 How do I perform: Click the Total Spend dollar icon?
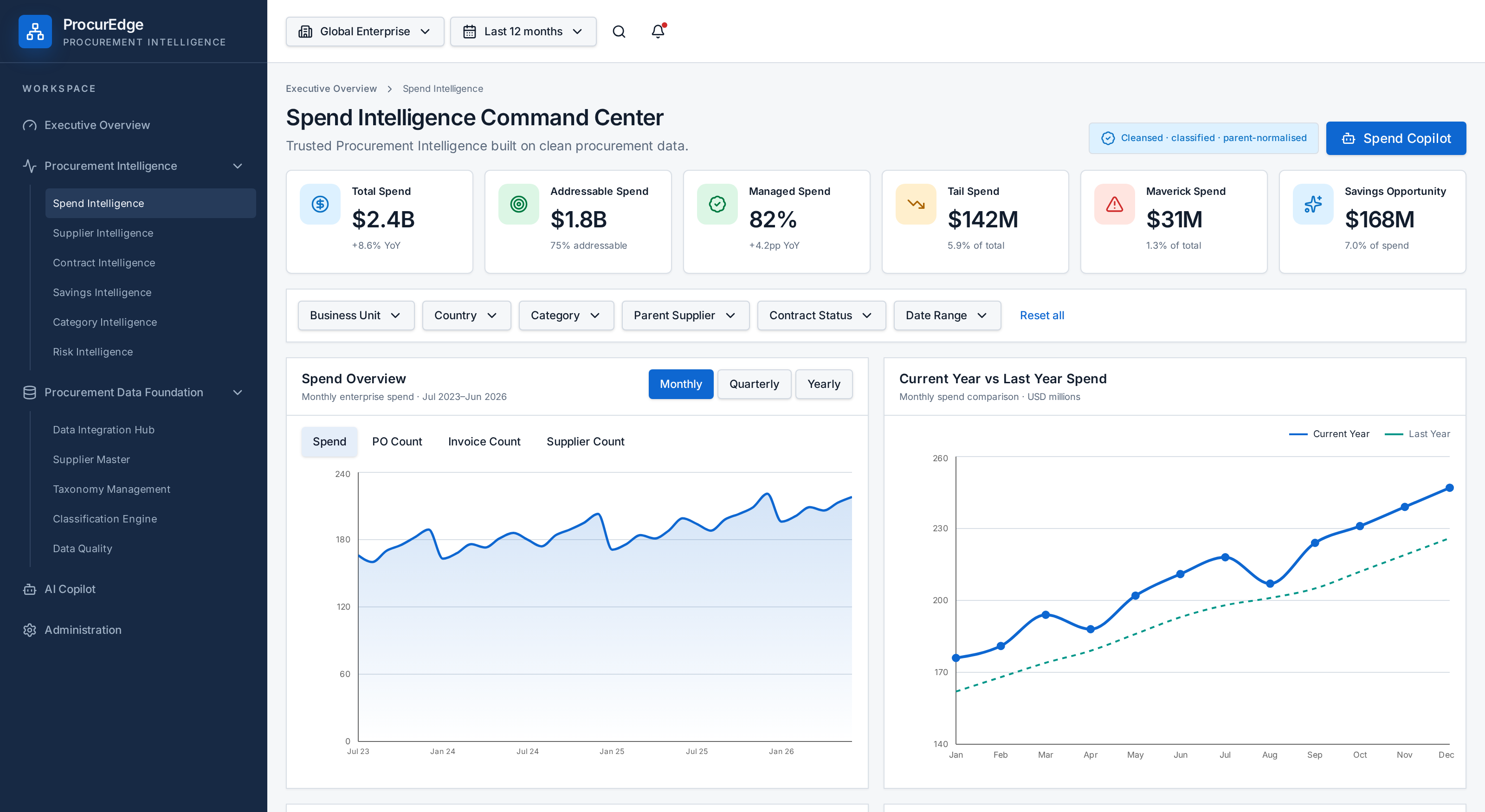pos(320,204)
